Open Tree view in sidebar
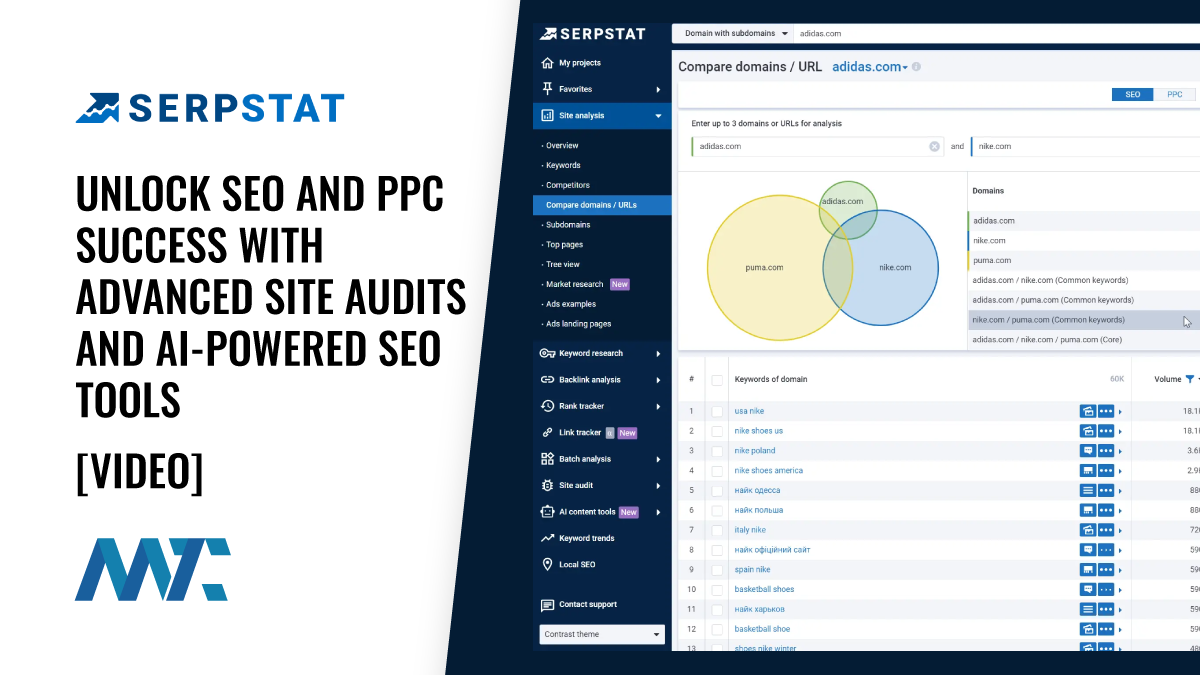This screenshot has width=1200, height=675. [563, 265]
